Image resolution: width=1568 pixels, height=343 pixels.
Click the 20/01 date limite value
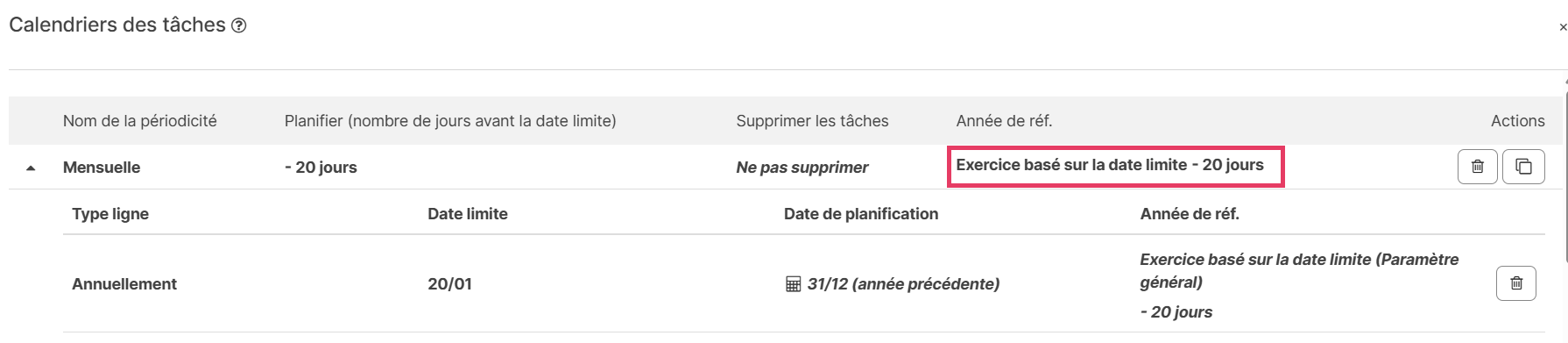coord(449,284)
